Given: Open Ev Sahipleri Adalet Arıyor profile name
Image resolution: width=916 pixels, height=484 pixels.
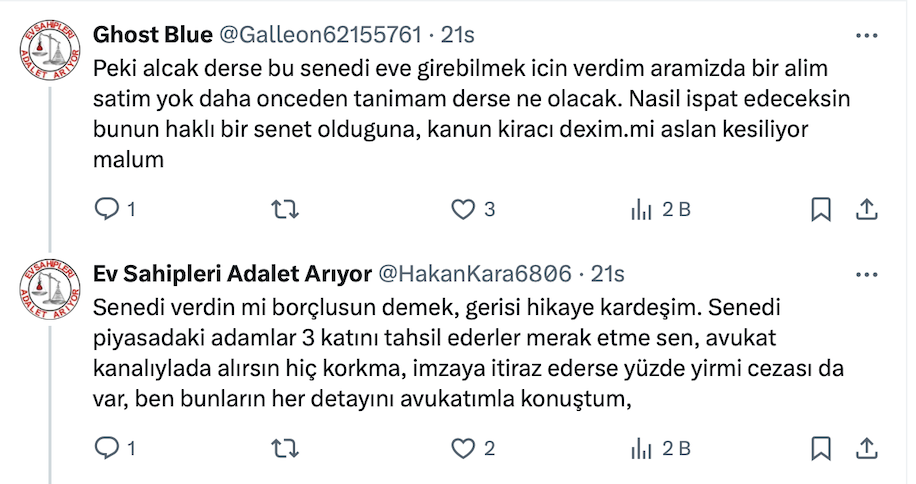Looking at the screenshot, I should click(231, 274).
